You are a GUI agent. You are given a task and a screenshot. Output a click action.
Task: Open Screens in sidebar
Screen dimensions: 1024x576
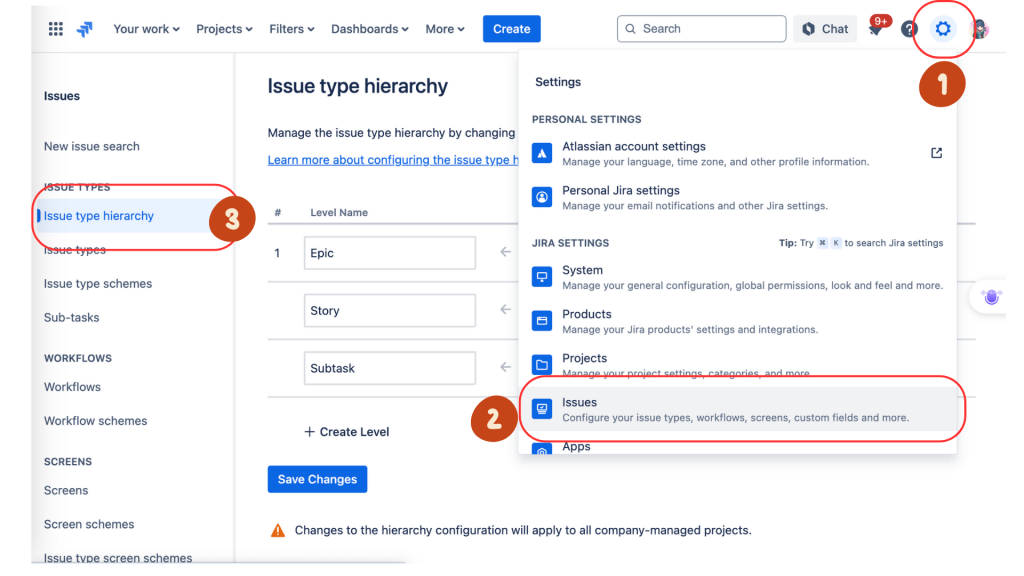65,490
